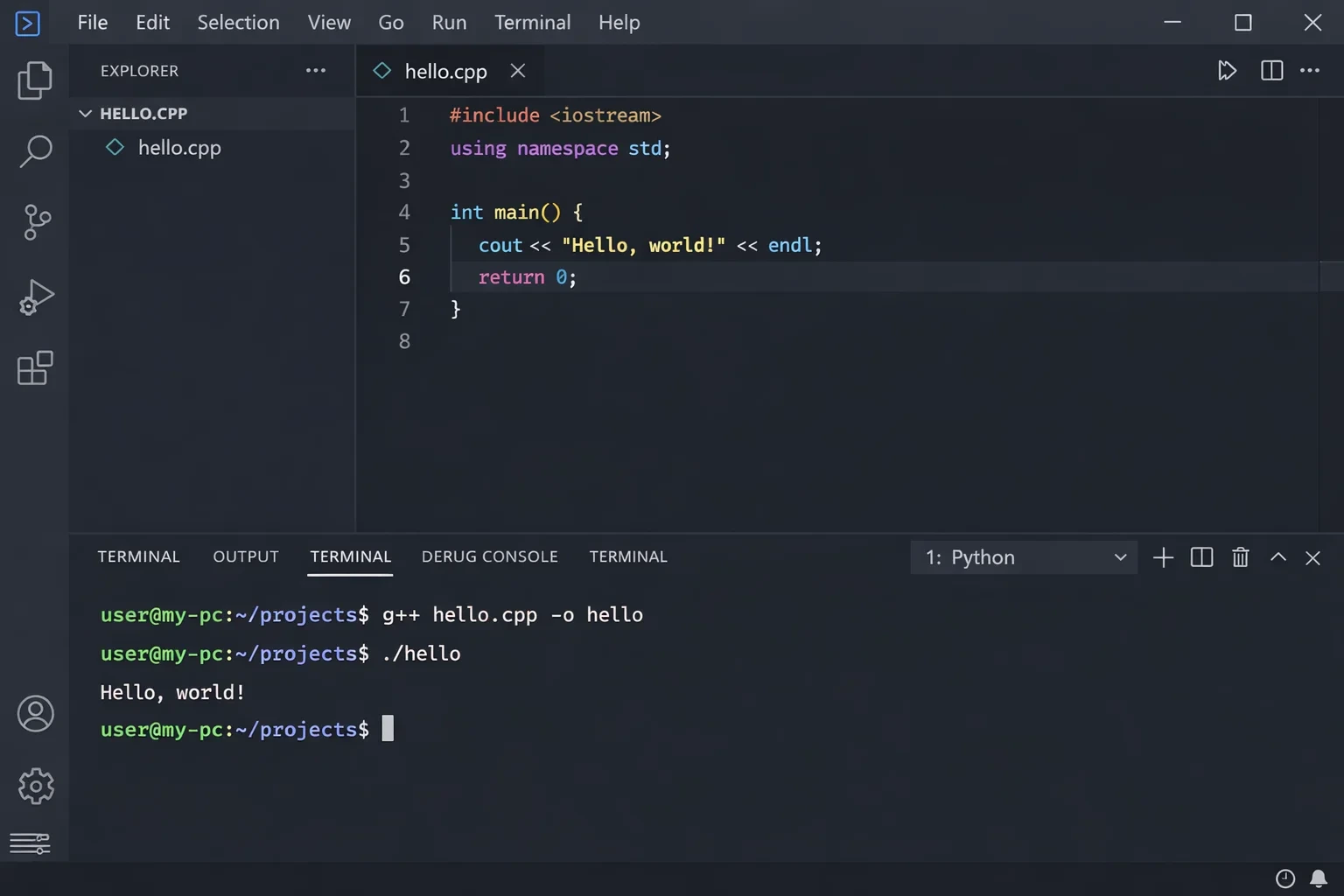Click the diamond icon on hello.cpp tab

(x=382, y=71)
